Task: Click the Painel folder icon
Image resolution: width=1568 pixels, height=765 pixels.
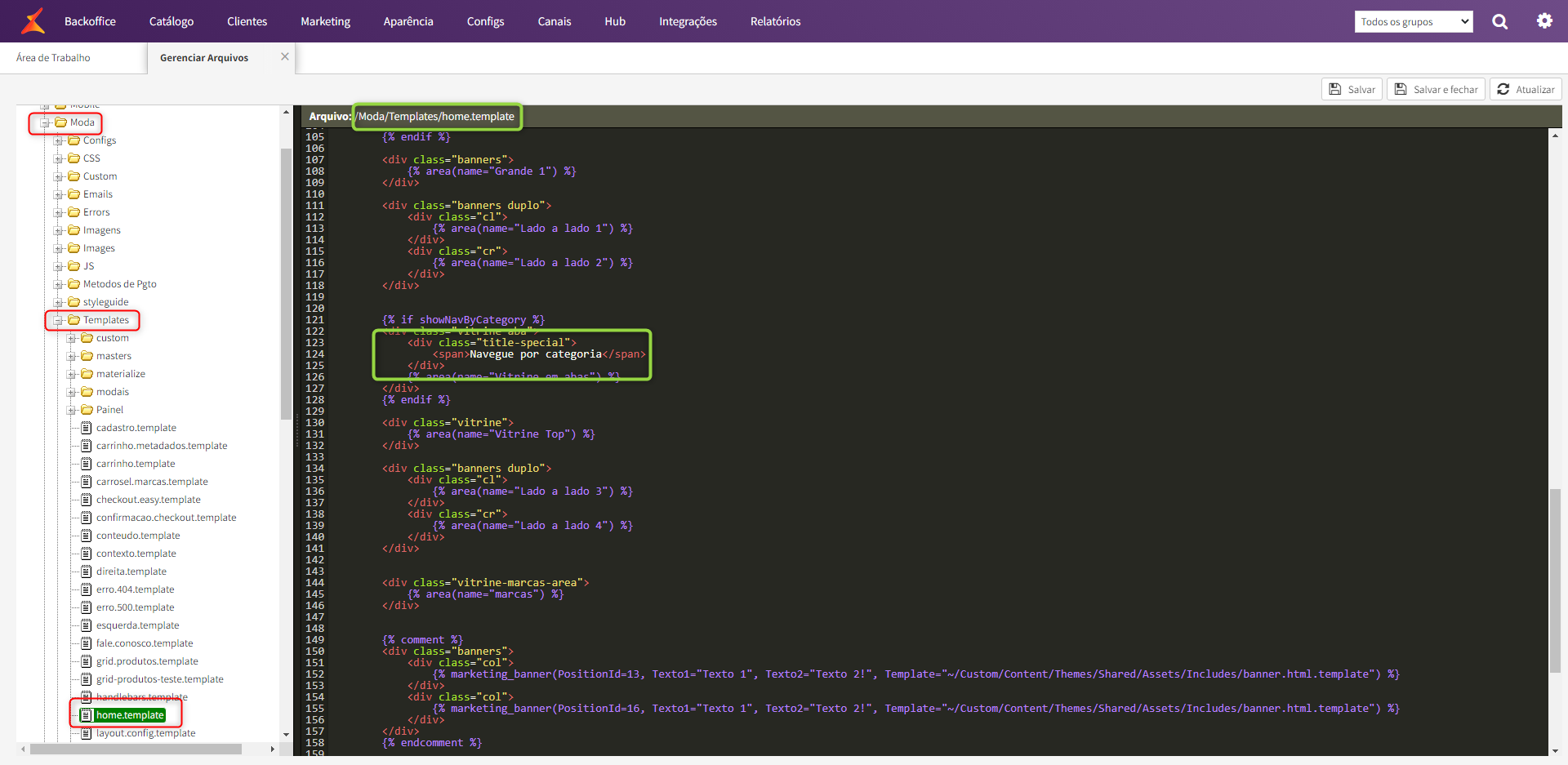Action: coord(87,410)
